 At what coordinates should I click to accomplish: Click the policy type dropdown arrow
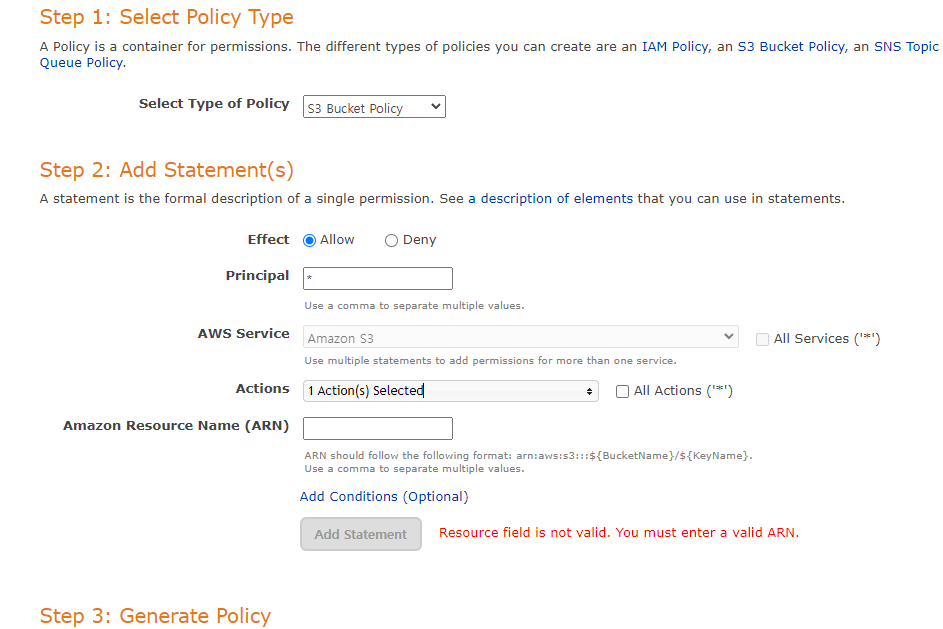(436, 107)
